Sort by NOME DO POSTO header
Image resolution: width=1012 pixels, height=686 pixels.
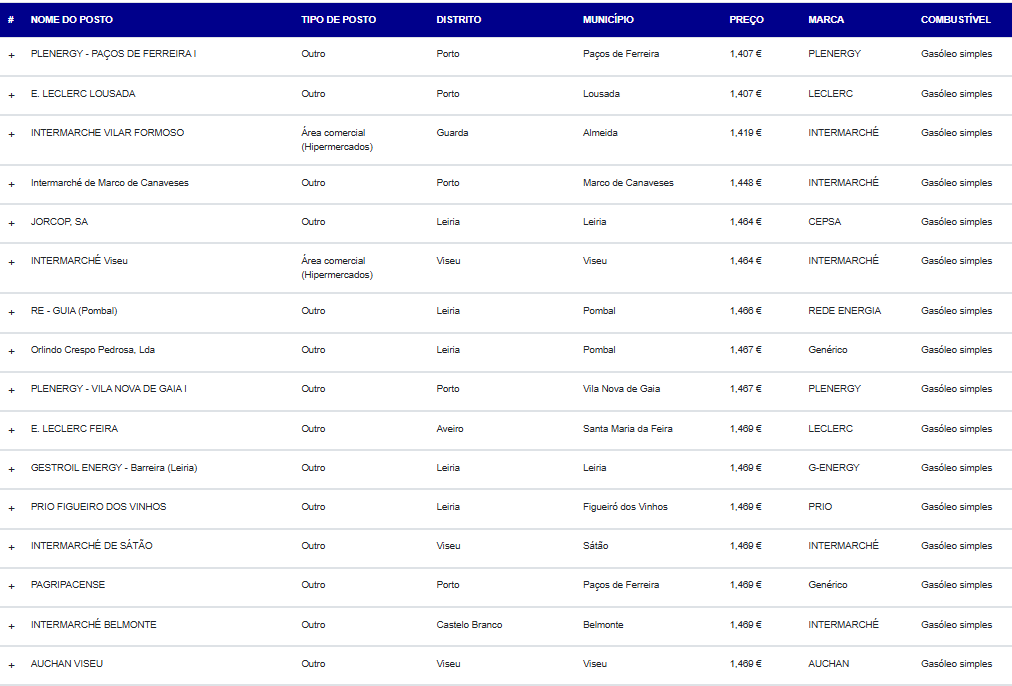[72, 20]
